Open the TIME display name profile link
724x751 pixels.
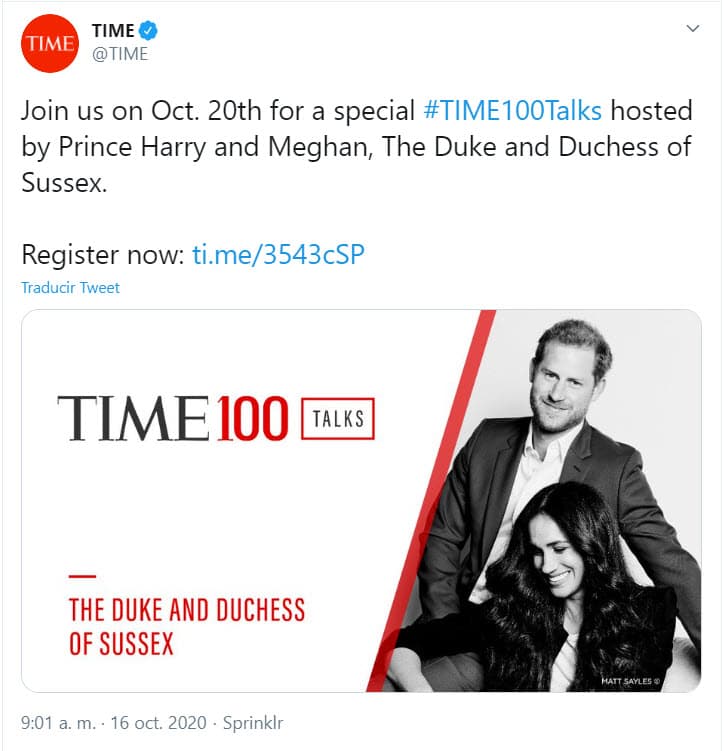(x=113, y=31)
